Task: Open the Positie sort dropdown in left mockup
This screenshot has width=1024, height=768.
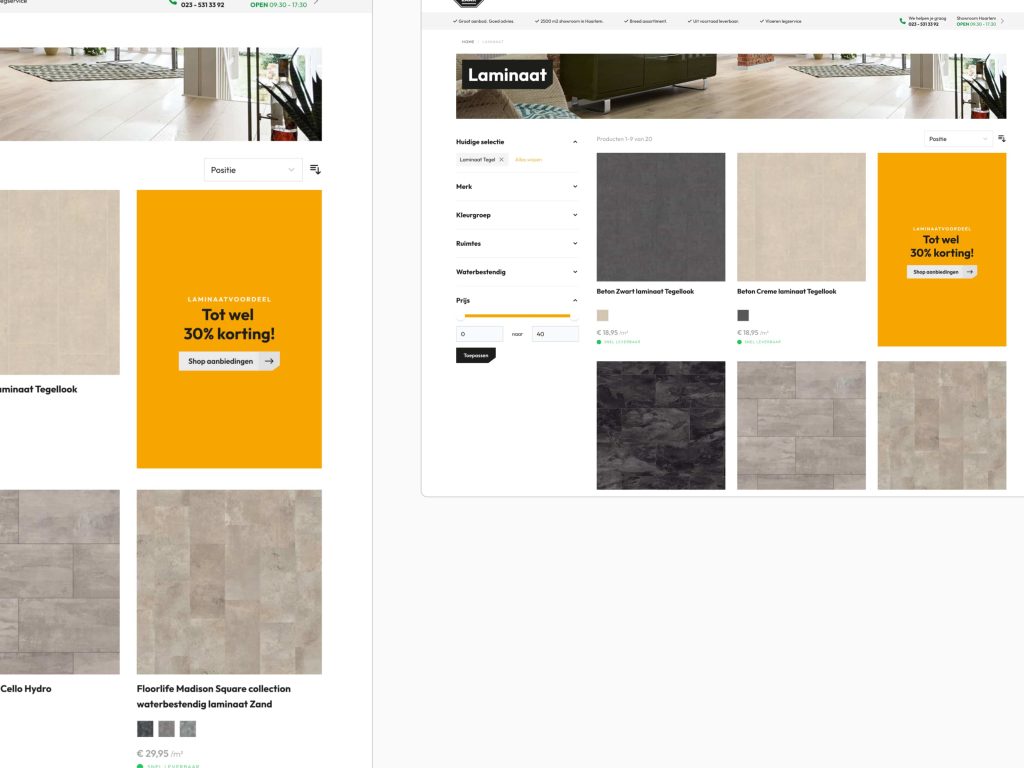Action: [x=253, y=170]
